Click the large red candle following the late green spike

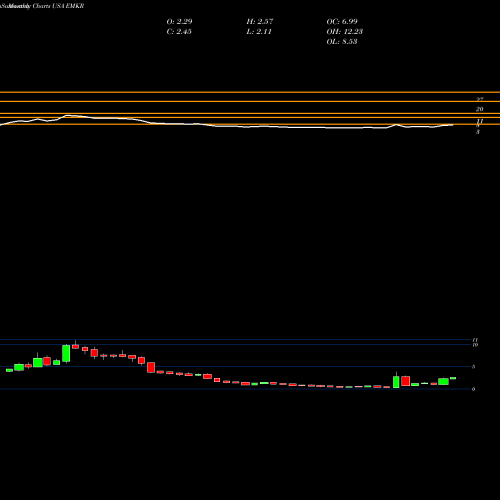[x=406, y=381]
